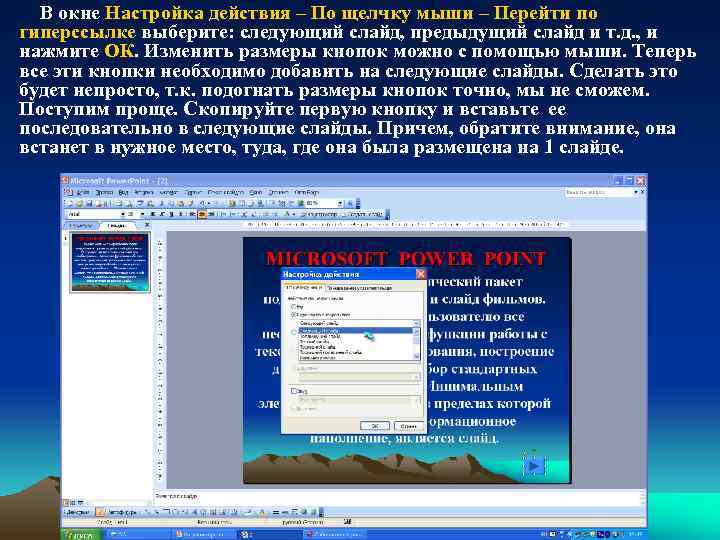Screen dimensions: 720x540
Task: Open the Действия menu in drawing toolbar
Action: [78, 512]
